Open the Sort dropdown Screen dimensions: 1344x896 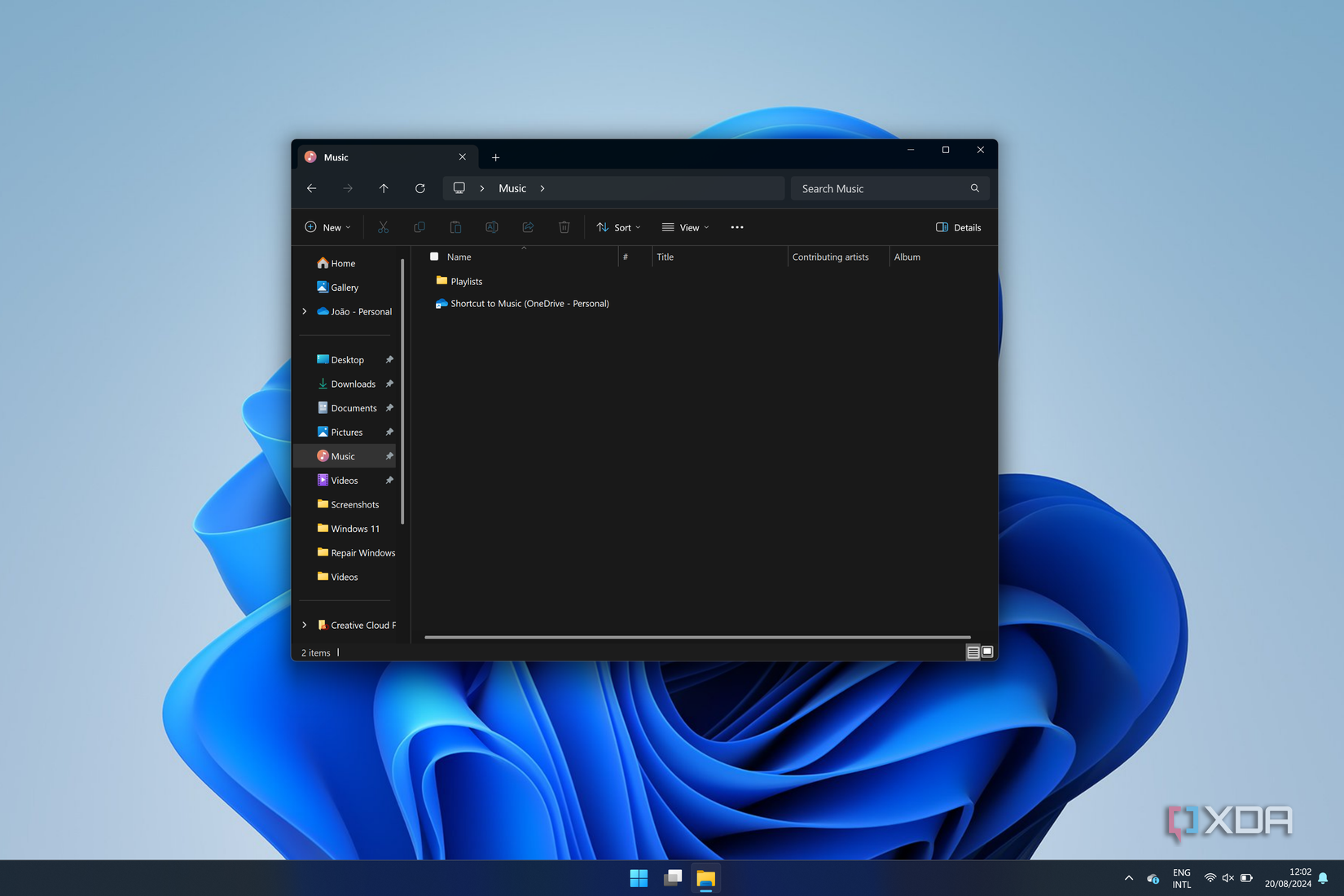(617, 227)
